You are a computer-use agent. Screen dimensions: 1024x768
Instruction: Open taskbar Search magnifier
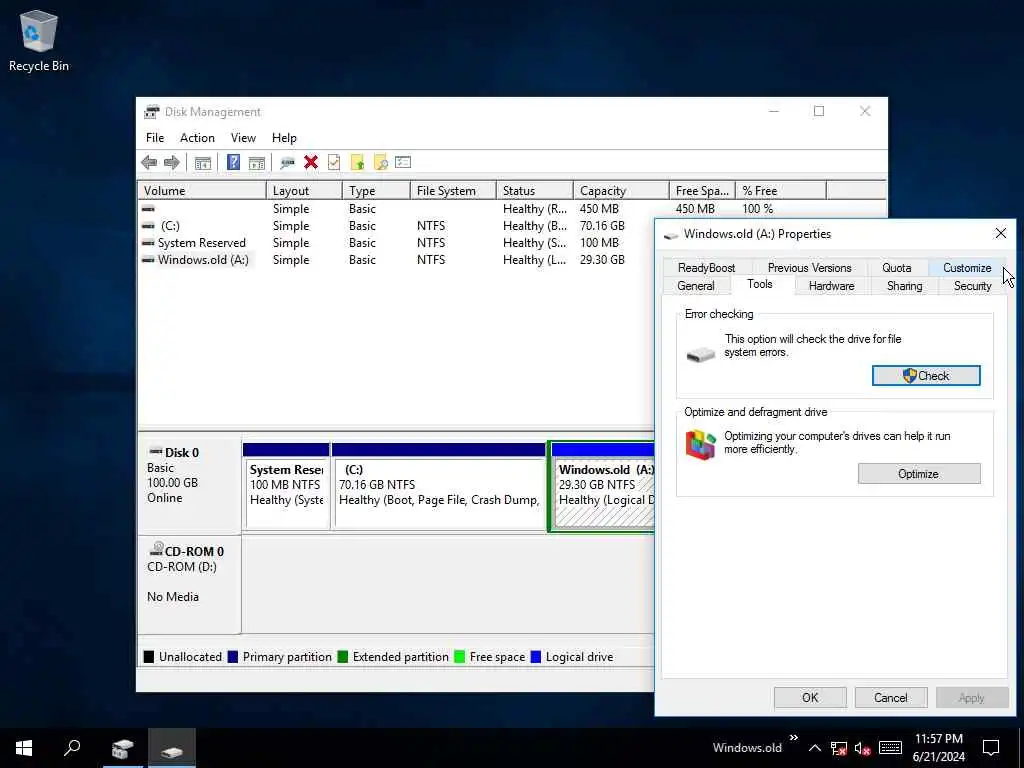(x=72, y=748)
